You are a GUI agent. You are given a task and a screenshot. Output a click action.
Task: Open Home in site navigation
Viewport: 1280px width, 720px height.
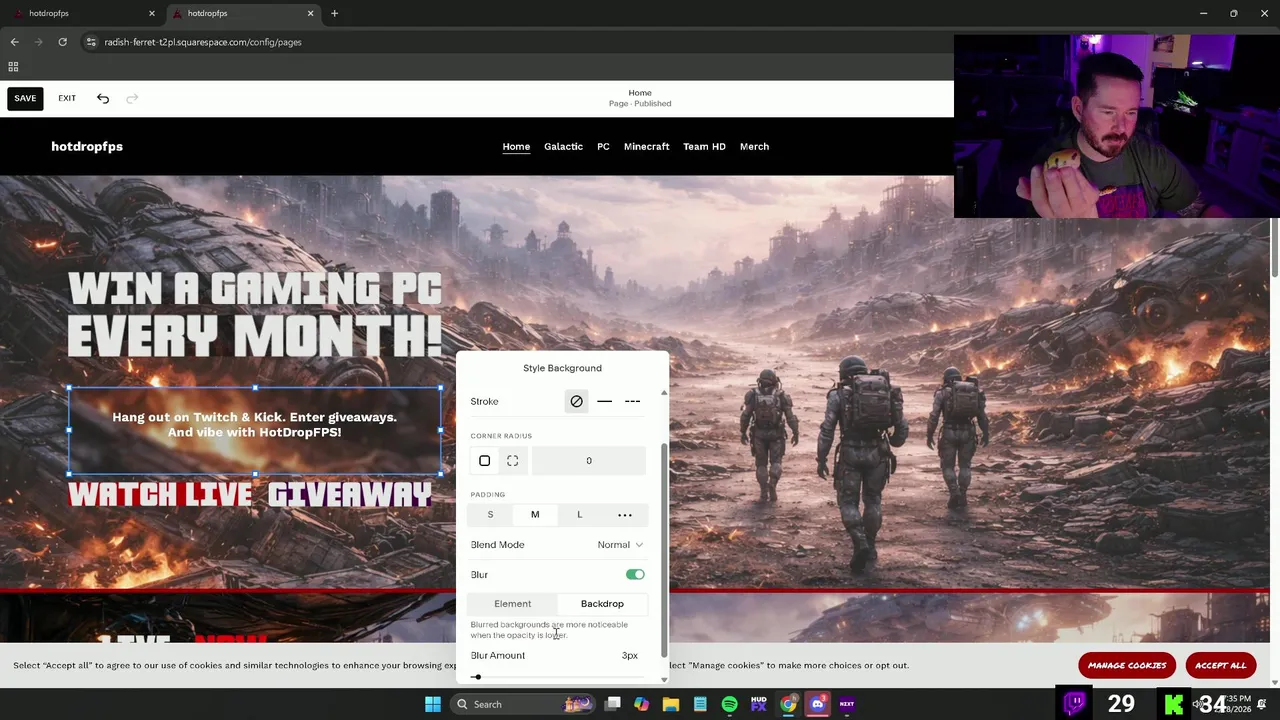(516, 147)
